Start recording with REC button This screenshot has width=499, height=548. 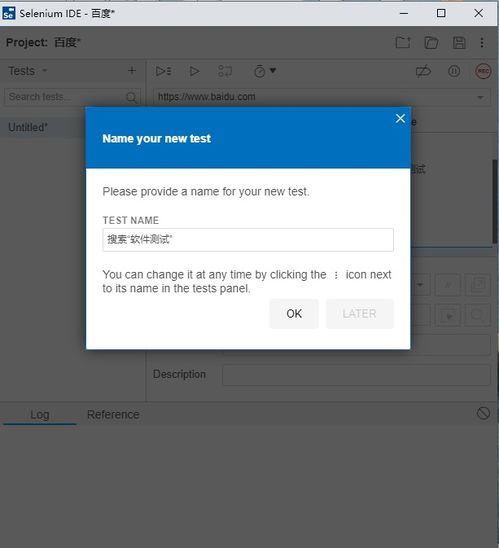[483, 71]
